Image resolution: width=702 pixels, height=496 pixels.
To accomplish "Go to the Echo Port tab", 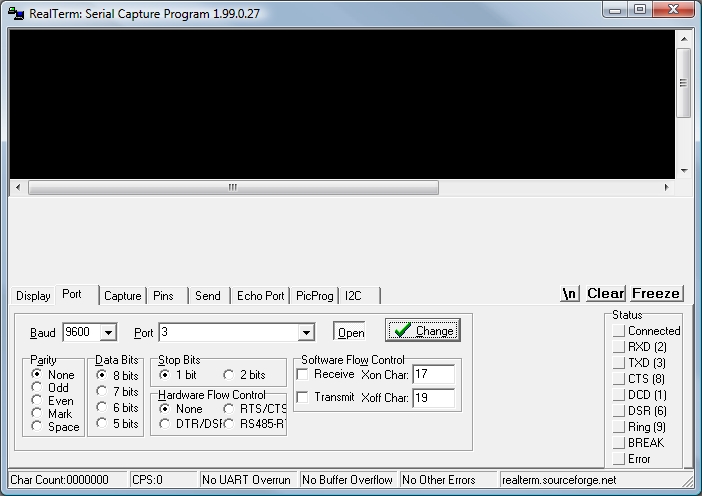I will [261, 296].
